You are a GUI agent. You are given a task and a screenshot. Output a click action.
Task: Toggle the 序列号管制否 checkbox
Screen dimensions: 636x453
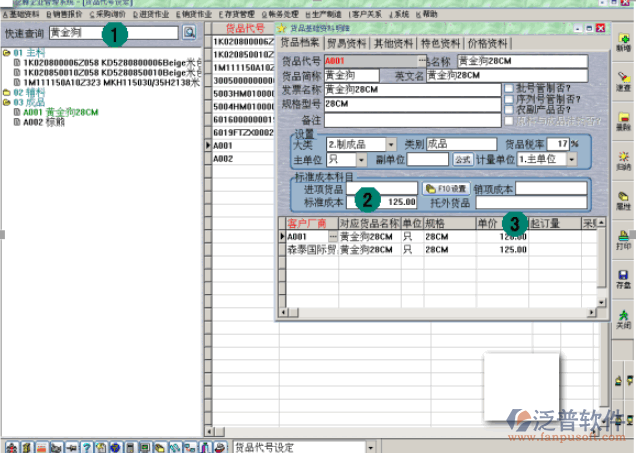pos(509,99)
